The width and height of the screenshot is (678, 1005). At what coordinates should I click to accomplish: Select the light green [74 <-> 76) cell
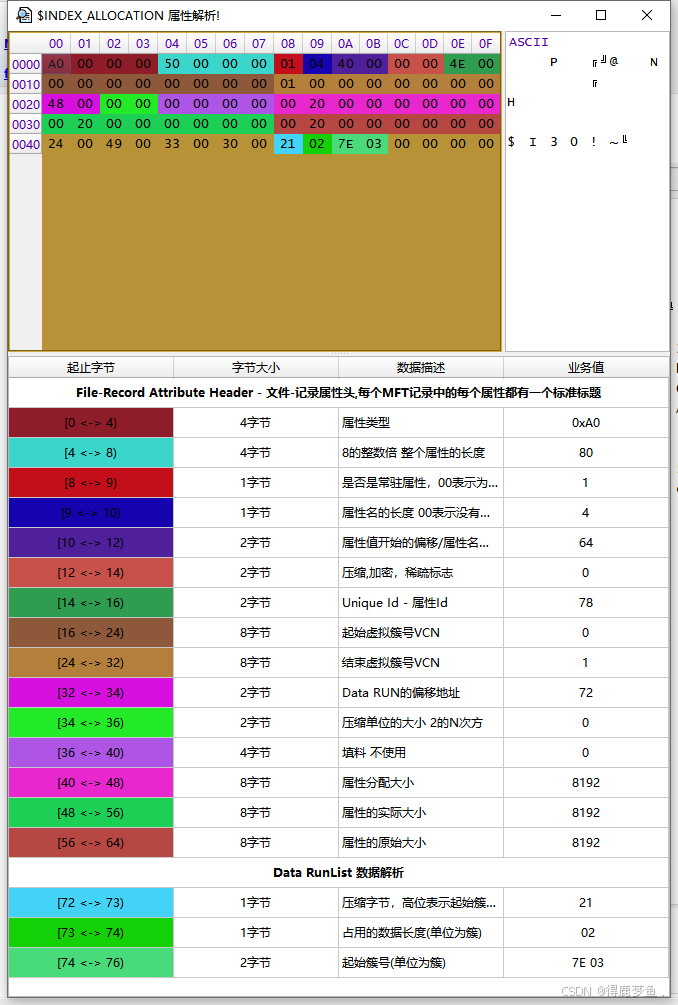coord(91,963)
